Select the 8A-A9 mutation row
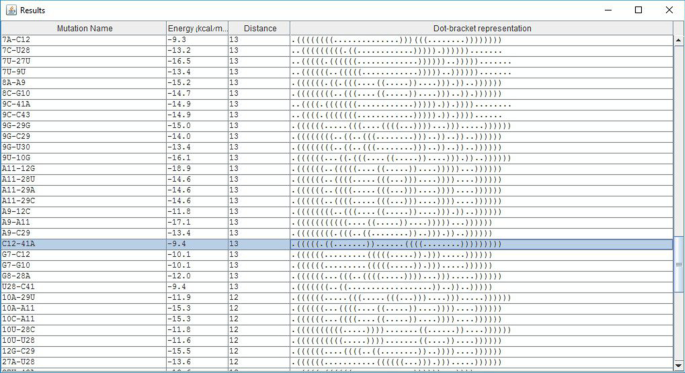Viewport: 685px width, 373px height. (x=337, y=83)
